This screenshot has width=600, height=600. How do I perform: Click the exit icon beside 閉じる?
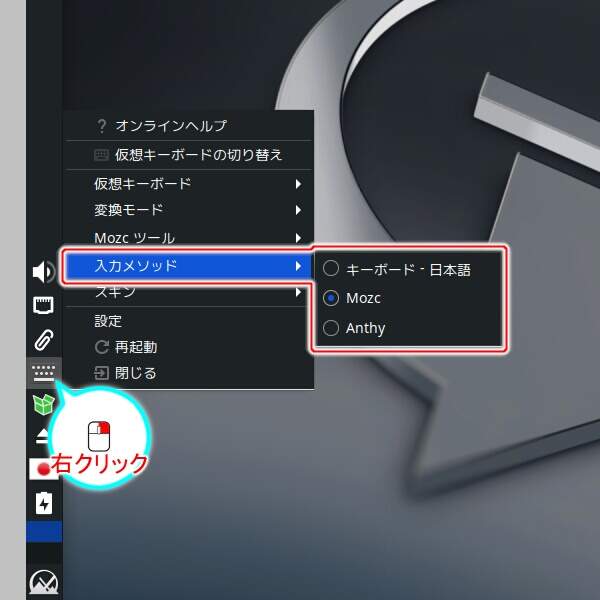click(101, 373)
